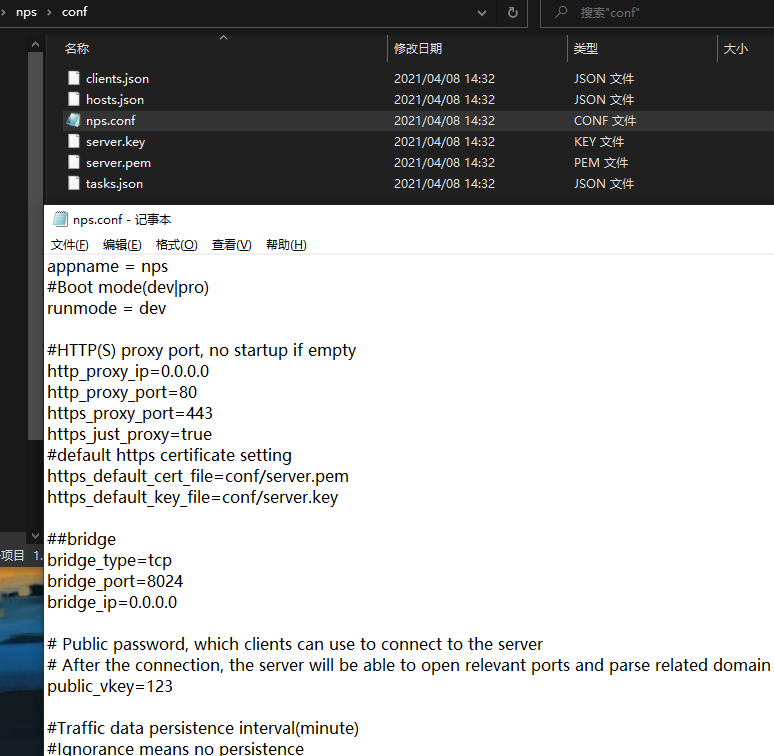Click the sort direction arrow above 名称

tap(224, 38)
